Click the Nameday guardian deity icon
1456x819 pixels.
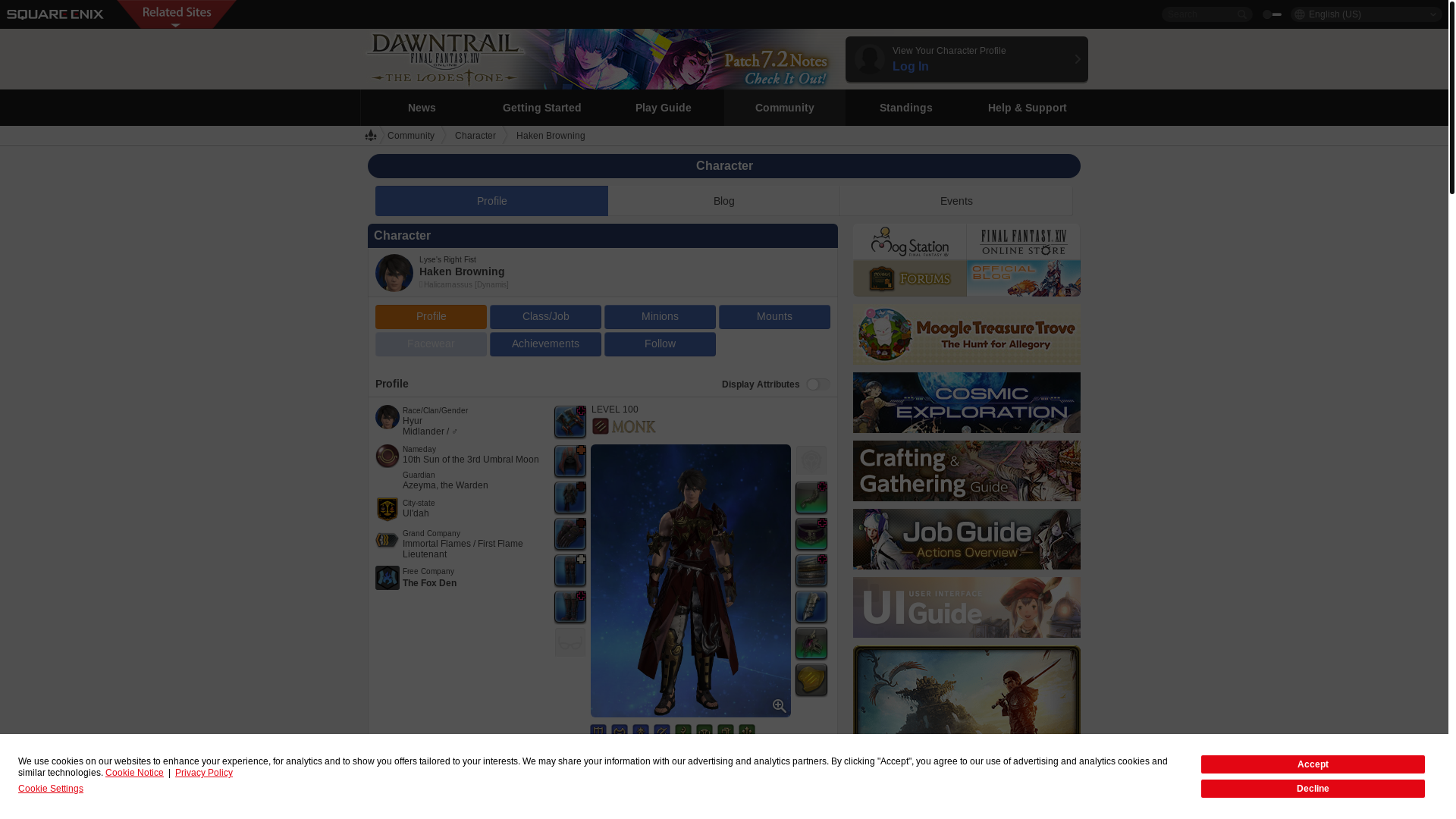[388, 456]
